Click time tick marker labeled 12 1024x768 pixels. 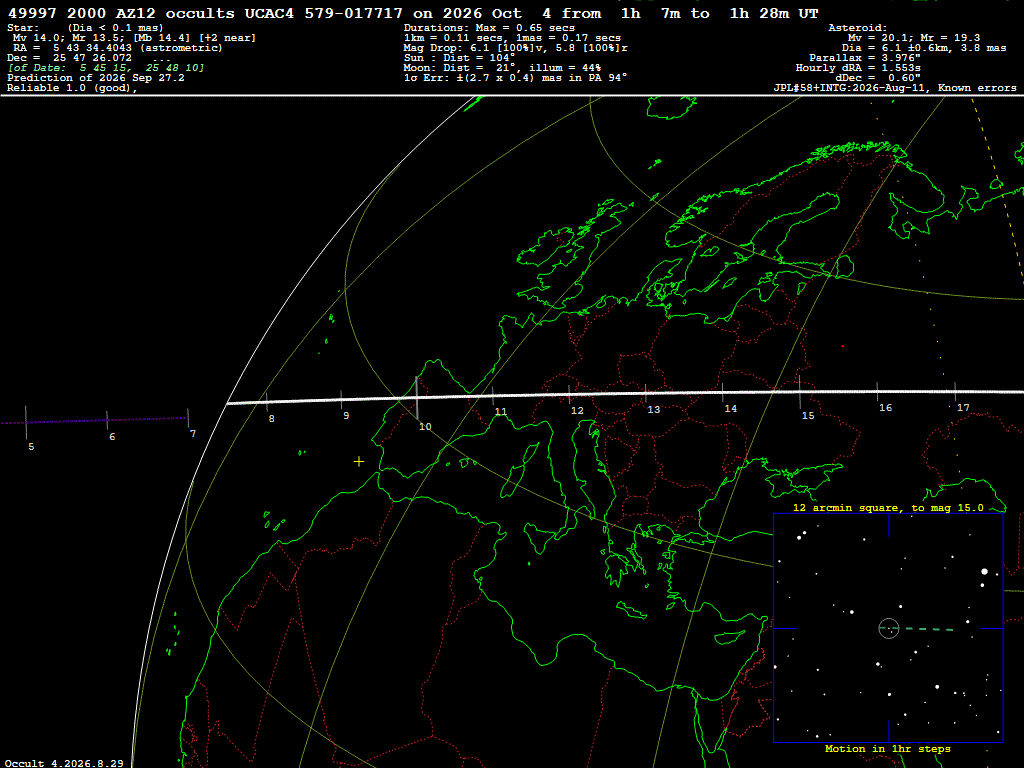[x=569, y=394]
